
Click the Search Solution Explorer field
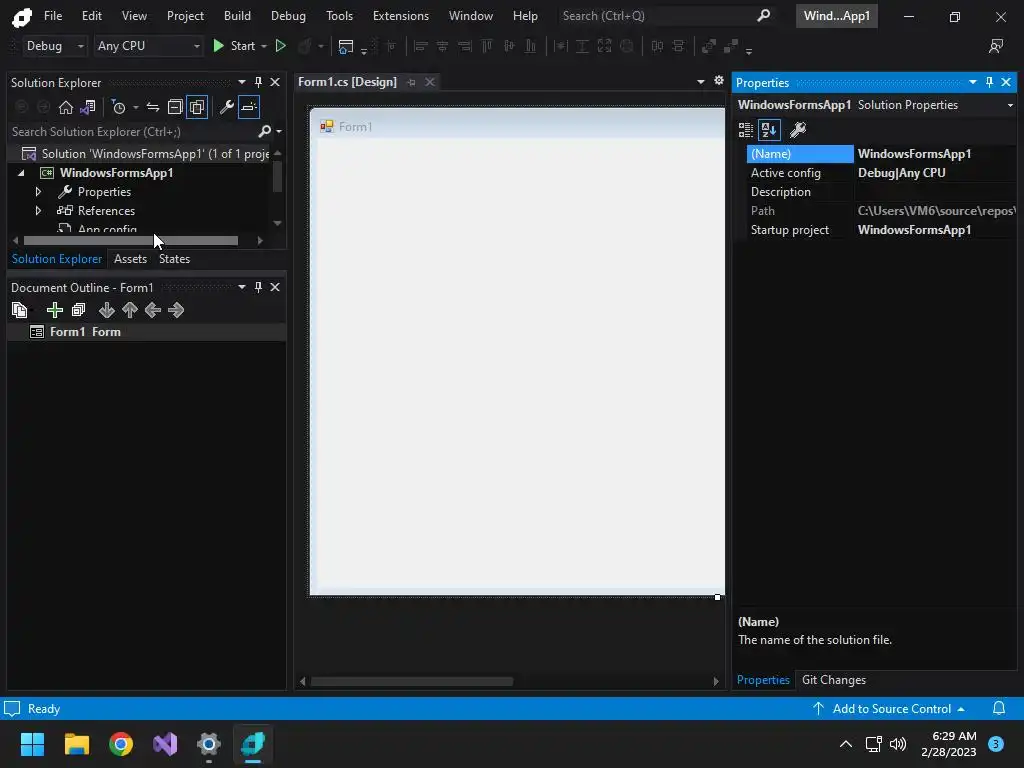point(133,131)
